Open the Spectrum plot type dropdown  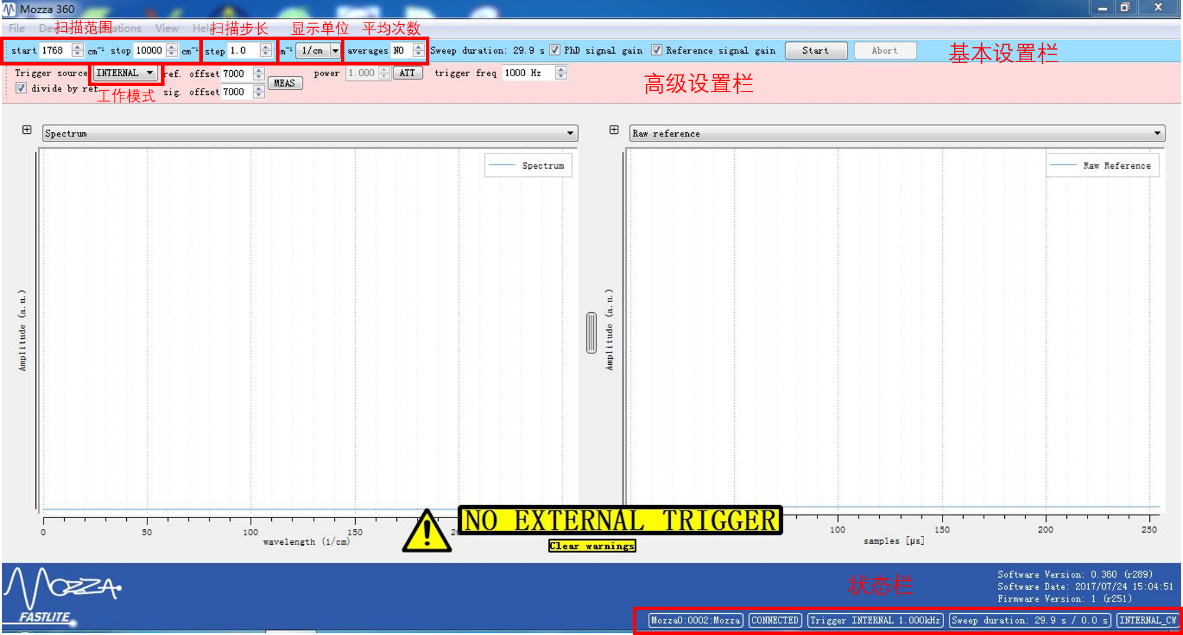coord(309,133)
